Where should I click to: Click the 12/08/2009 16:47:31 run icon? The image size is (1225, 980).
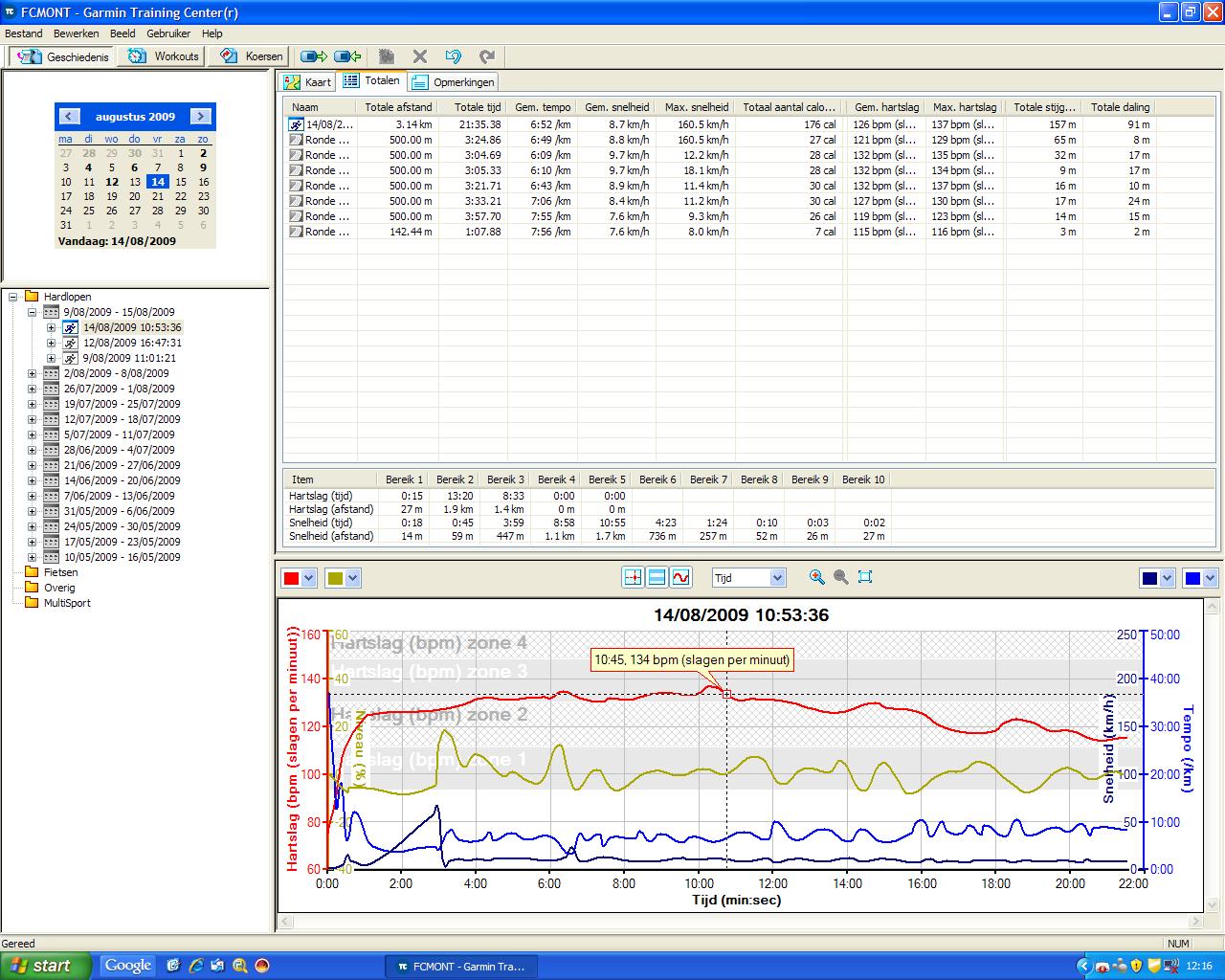pyautogui.click(x=71, y=343)
